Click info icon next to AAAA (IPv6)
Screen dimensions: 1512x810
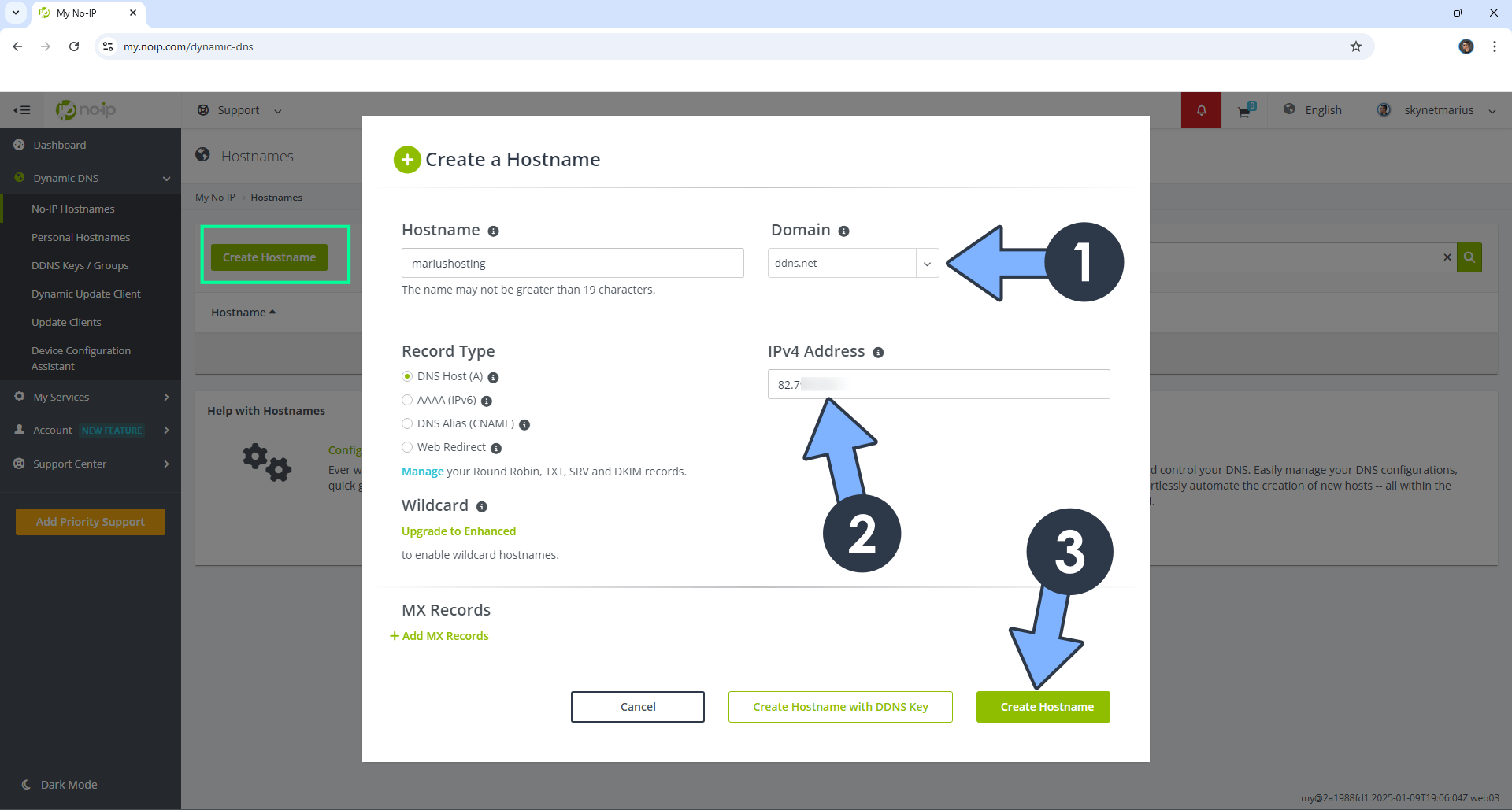[x=487, y=401]
